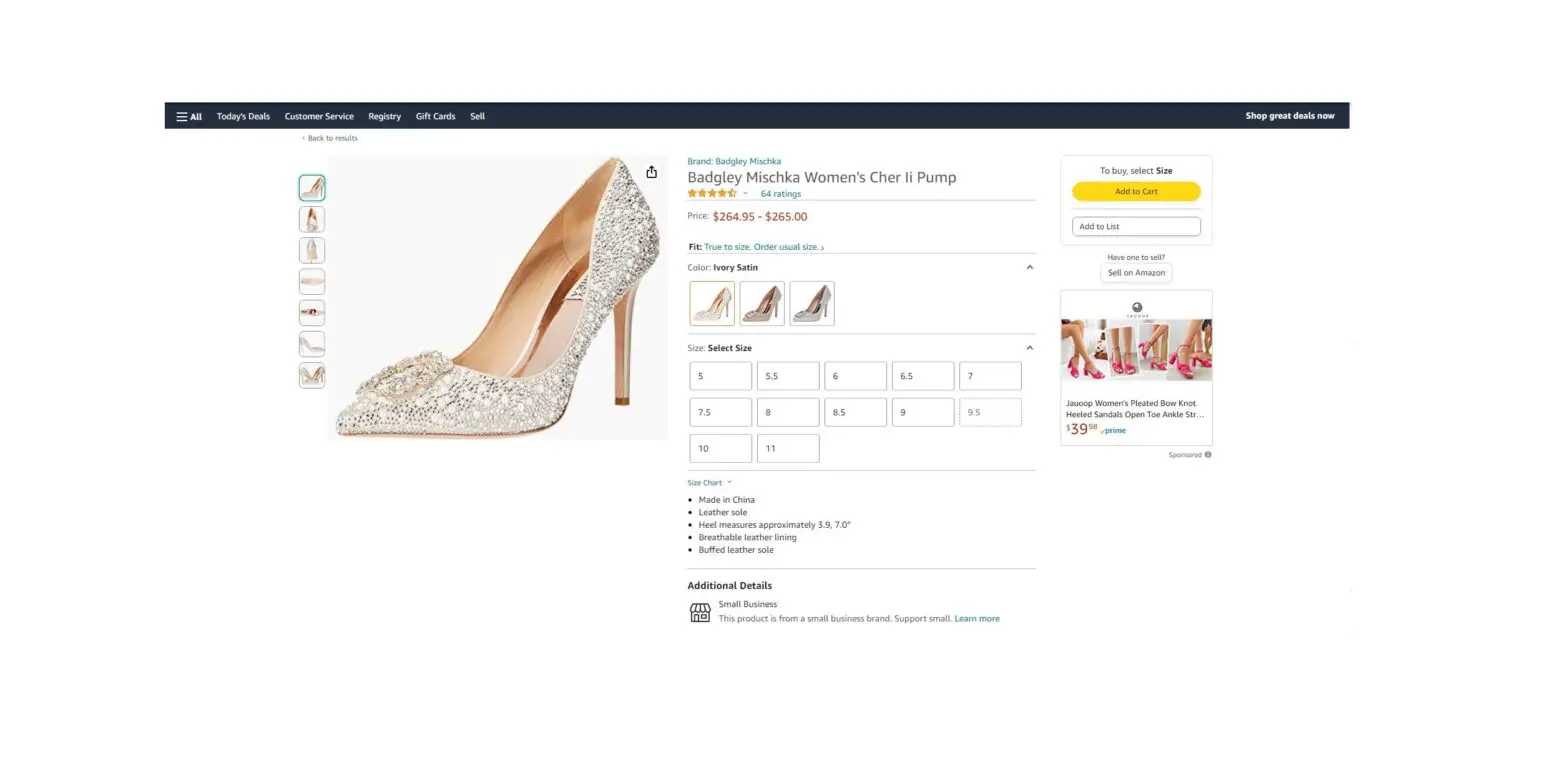Open Brand: Badgley Mischka link
Screen dimensions: 1568x757
[x=734, y=161]
